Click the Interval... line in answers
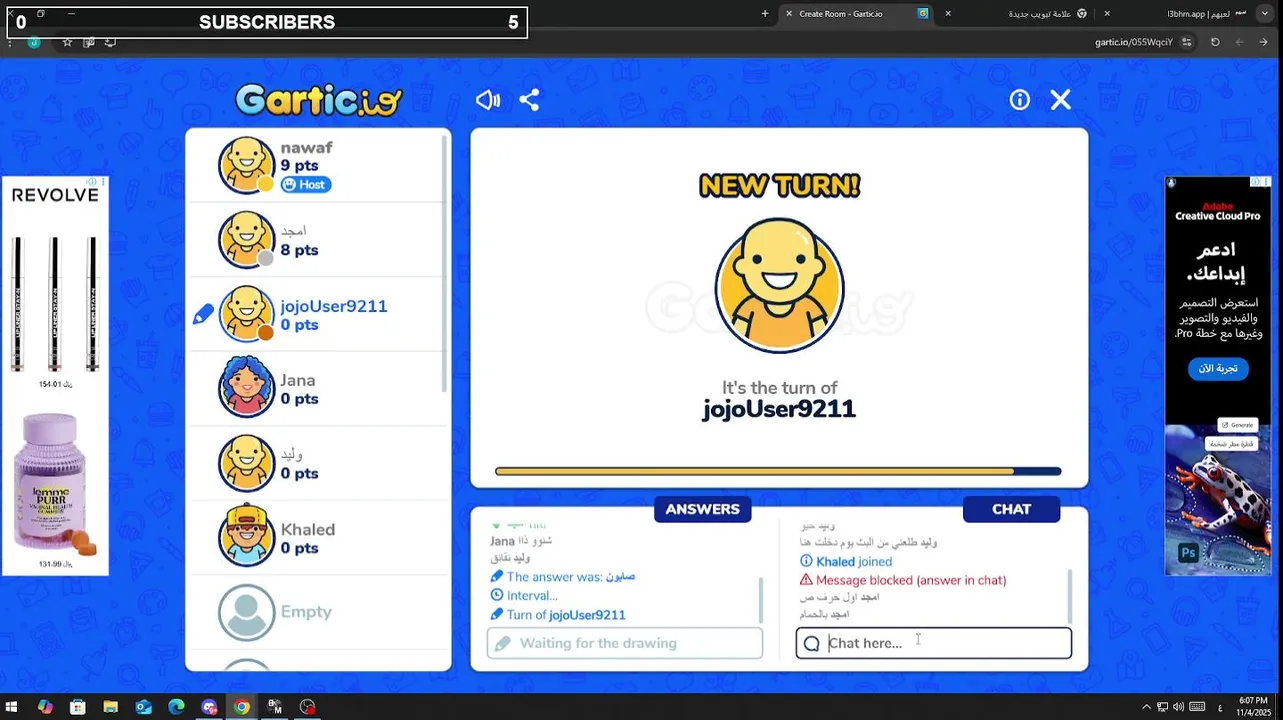The width and height of the screenshot is (1283, 720). 524,596
